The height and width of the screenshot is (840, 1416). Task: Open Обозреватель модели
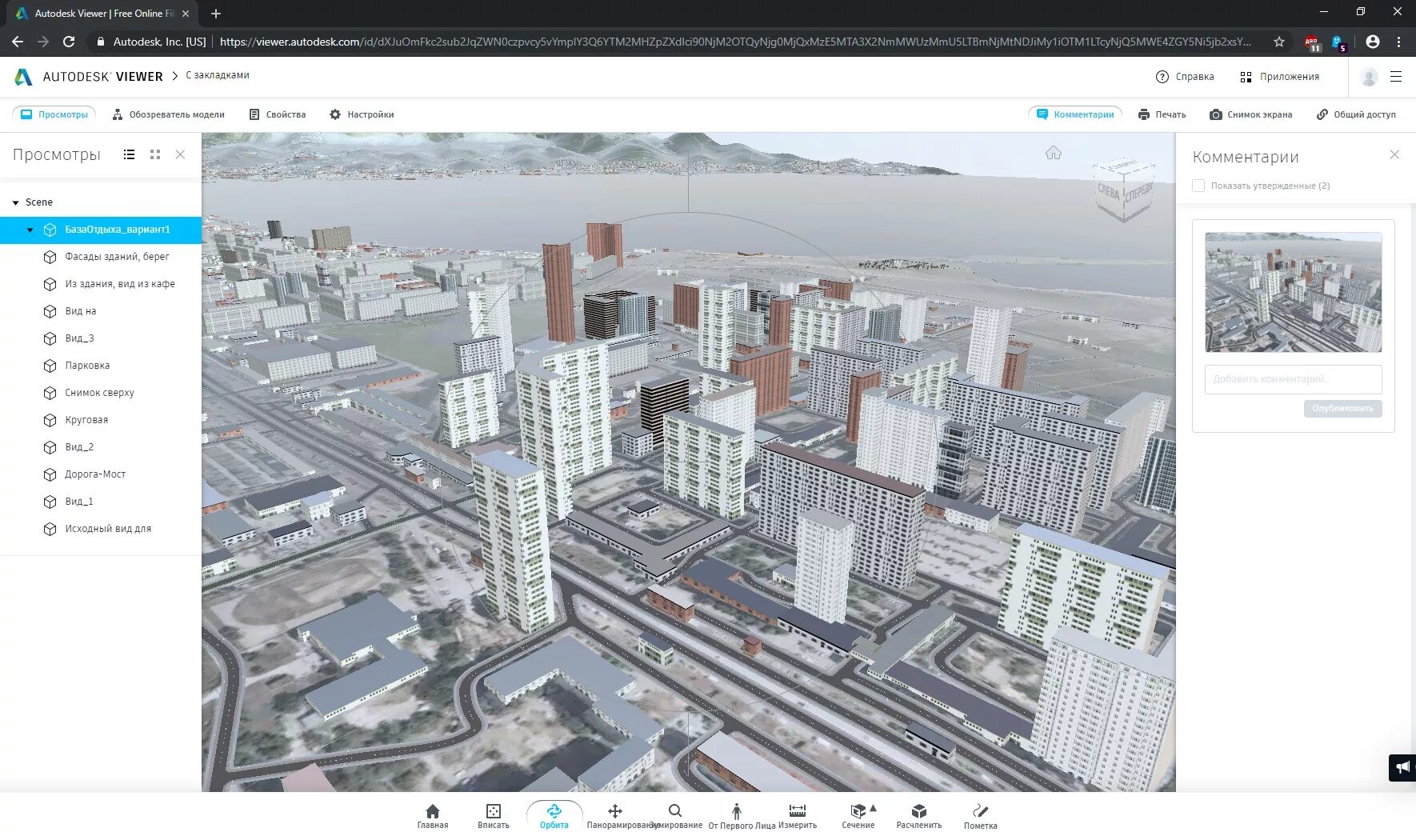pos(168,114)
